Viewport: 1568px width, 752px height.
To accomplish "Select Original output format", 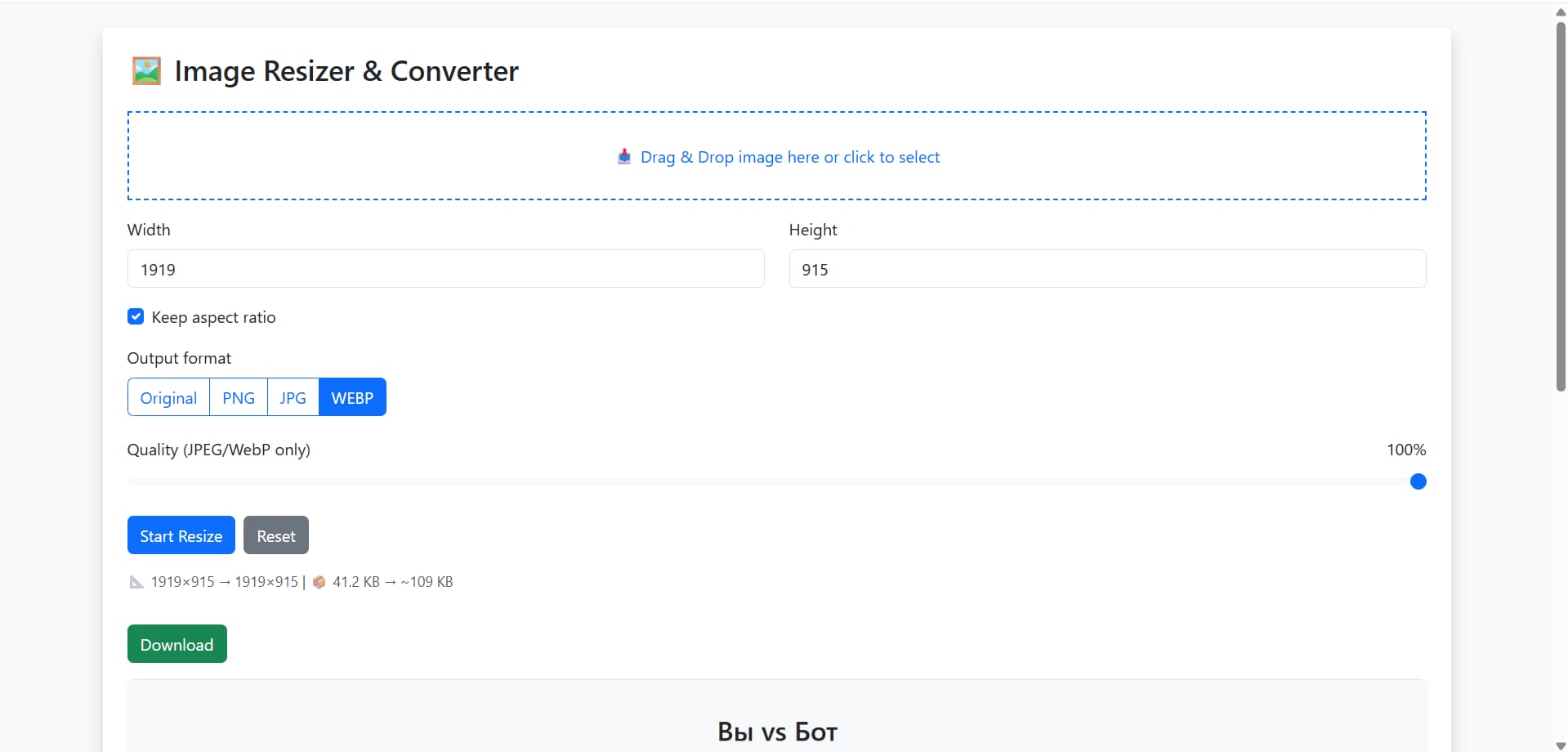I will tap(168, 398).
